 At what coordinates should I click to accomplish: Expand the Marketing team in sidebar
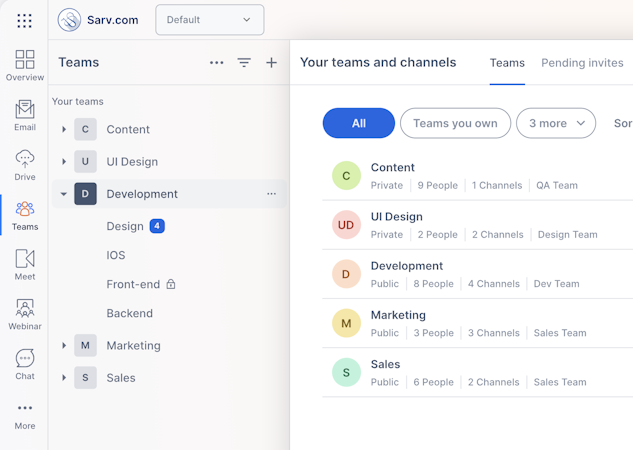64,345
